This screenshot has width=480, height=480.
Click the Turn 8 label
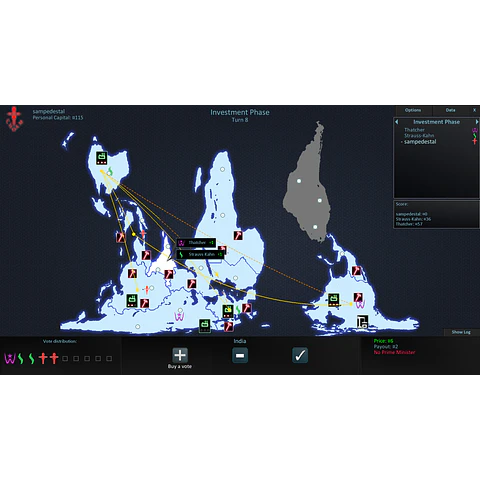point(240,120)
